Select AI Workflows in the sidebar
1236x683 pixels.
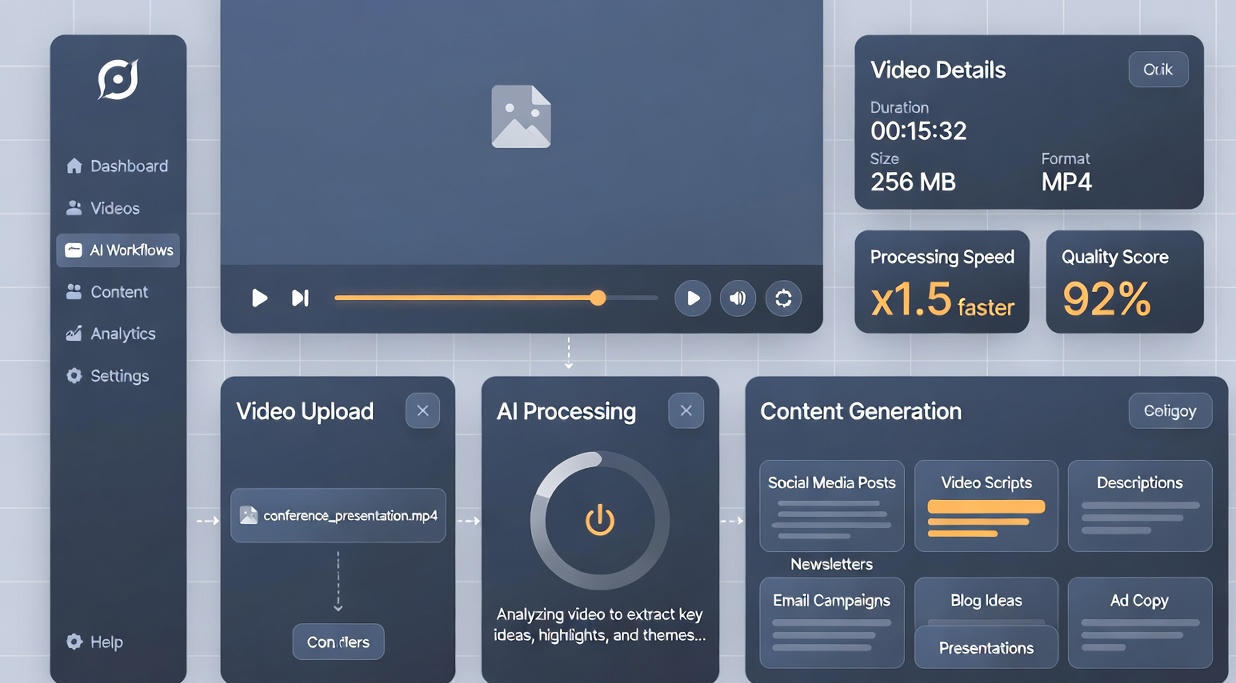[x=118, y=250]
